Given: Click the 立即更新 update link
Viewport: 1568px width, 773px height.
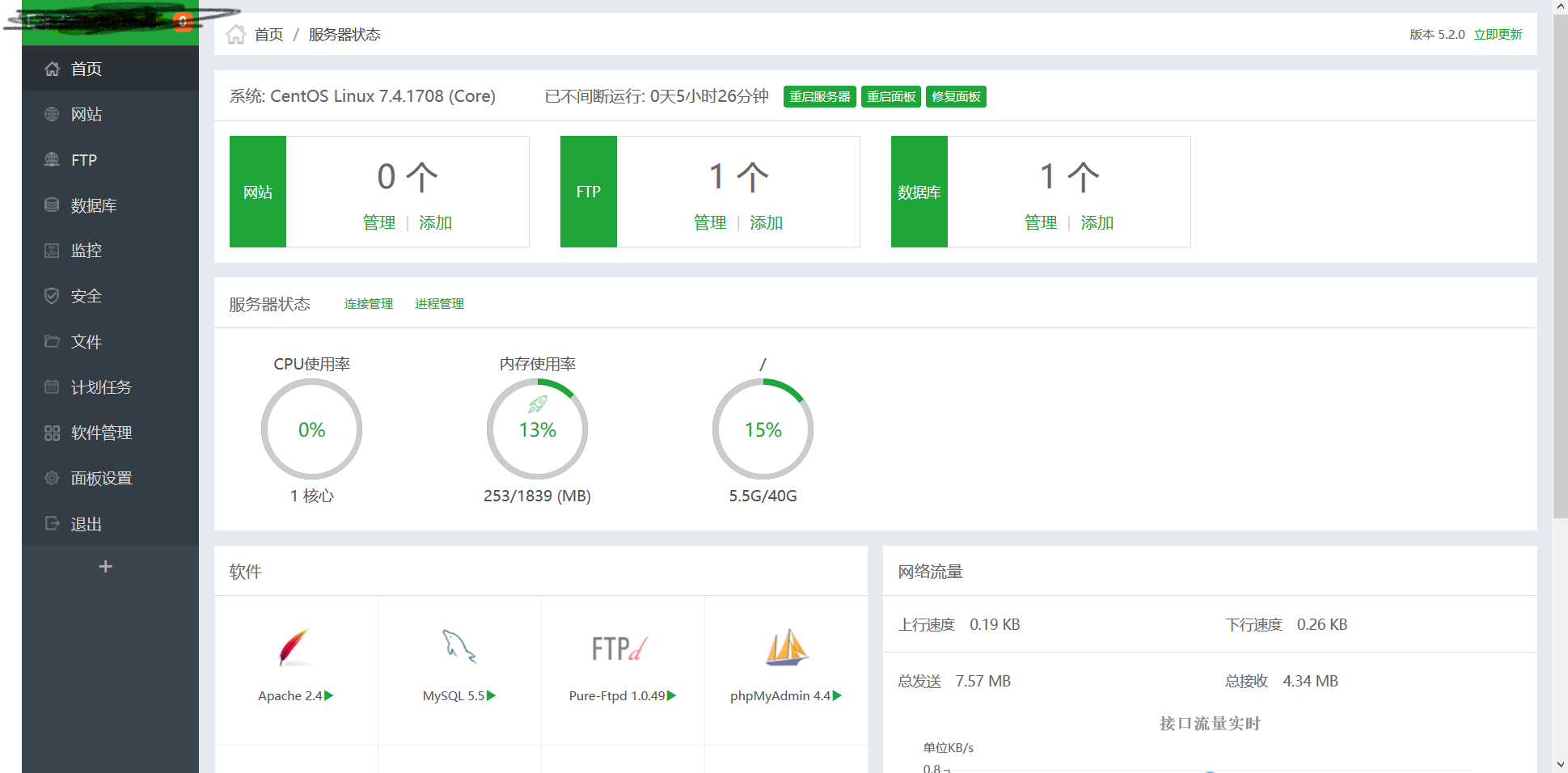Looking at the screenshot, I should (x=1498, y=35).
